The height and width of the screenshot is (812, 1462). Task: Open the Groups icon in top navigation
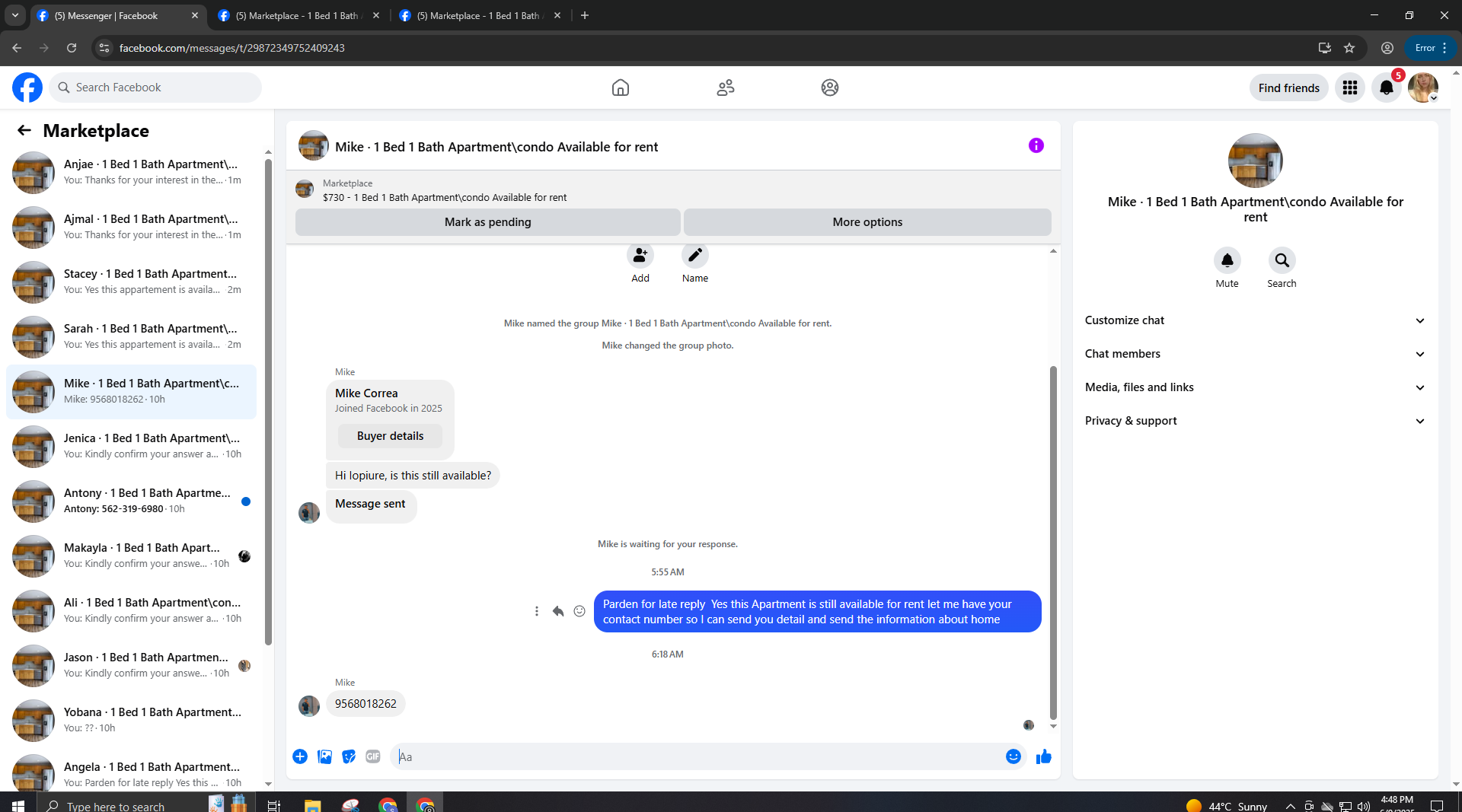pyautogui.click(x=830, y=88)
